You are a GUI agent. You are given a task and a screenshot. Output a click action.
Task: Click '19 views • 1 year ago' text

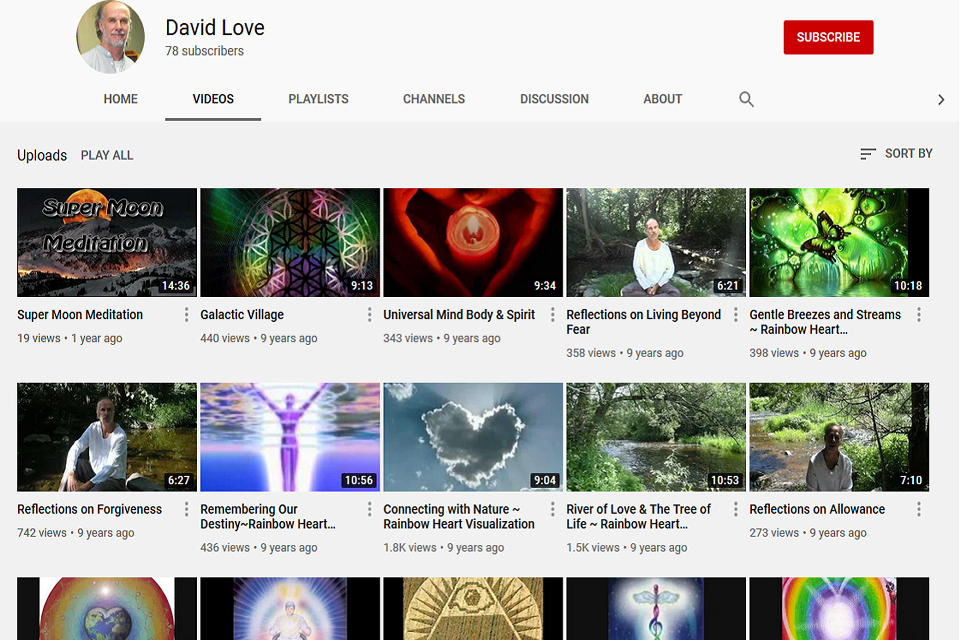[70, 338]
